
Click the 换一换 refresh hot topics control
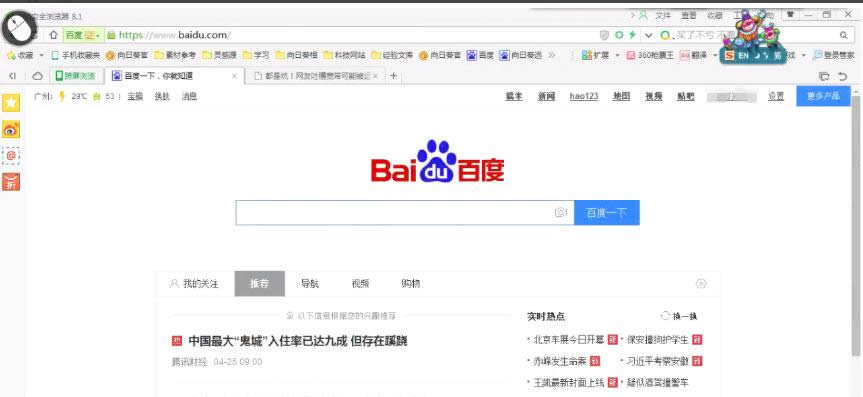(x=679, y=316)
